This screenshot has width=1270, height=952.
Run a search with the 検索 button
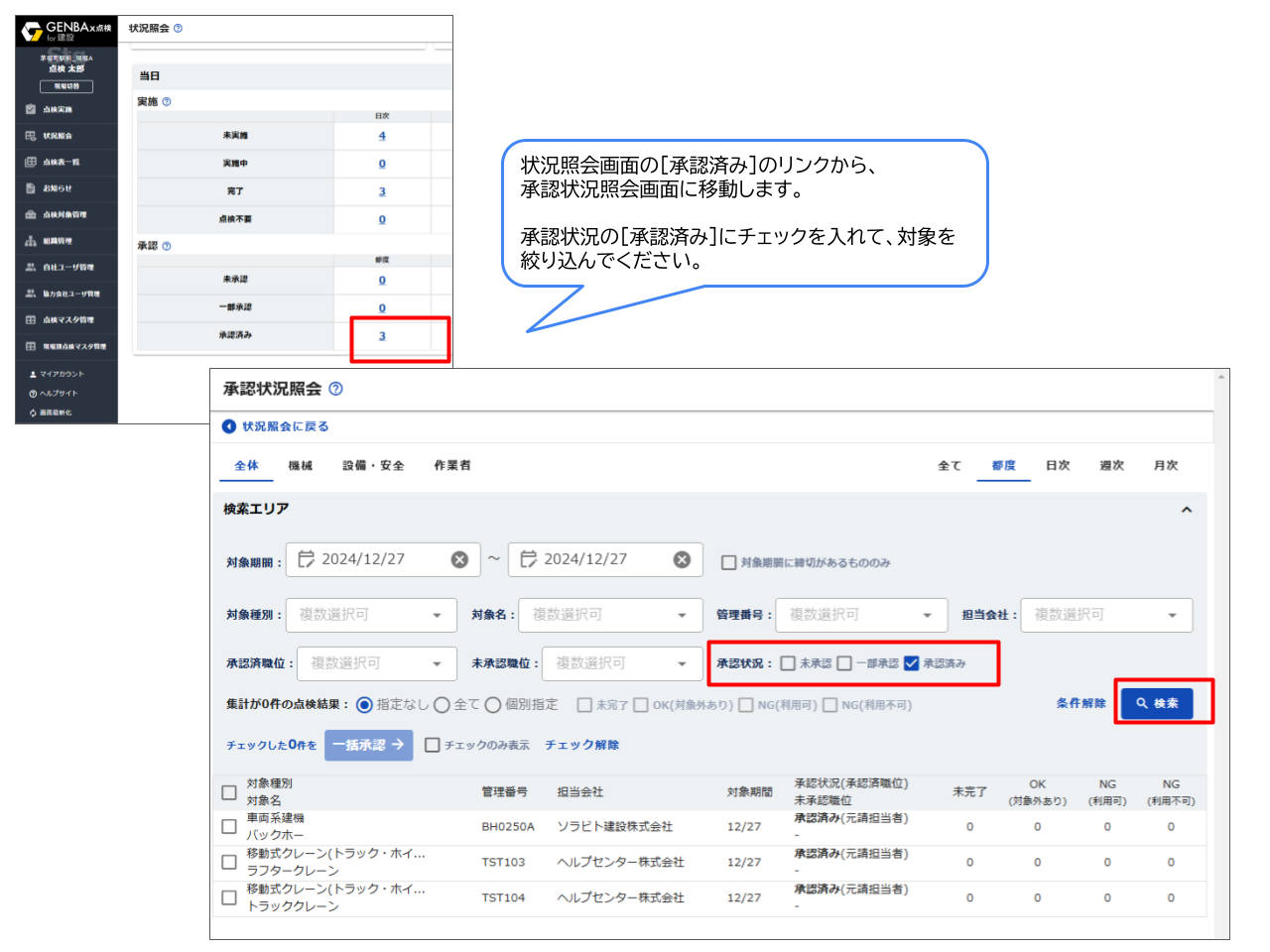1156,703
